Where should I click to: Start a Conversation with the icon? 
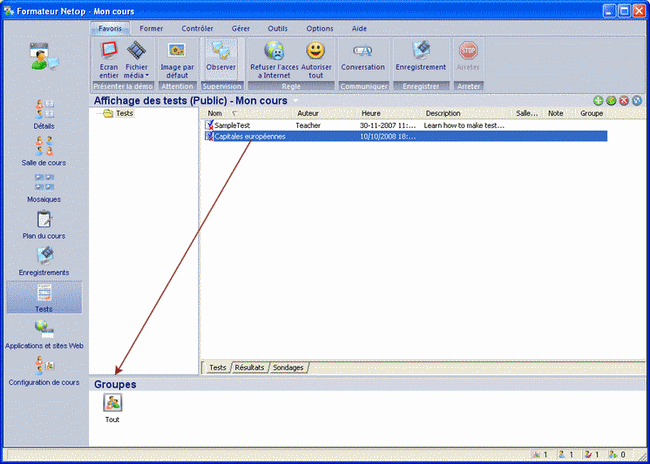tap(363, 51)
